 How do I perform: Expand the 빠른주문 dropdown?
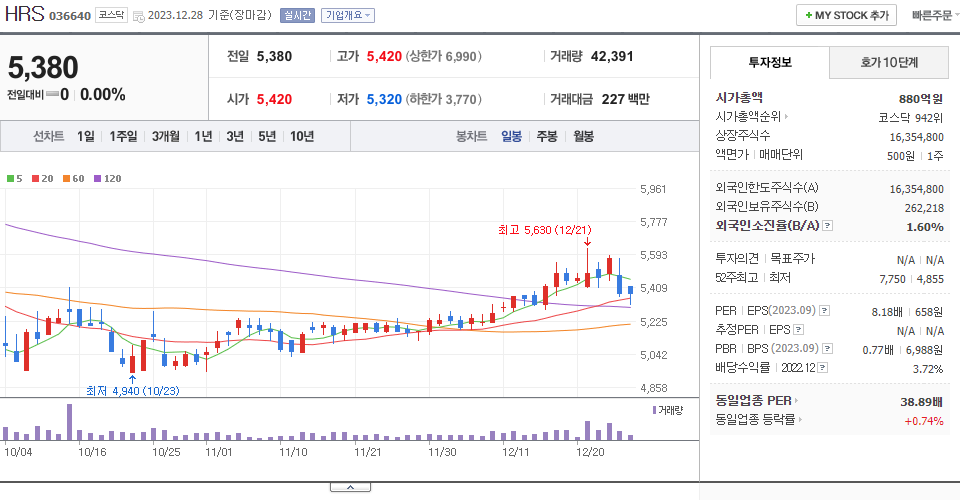pos(935,15)
